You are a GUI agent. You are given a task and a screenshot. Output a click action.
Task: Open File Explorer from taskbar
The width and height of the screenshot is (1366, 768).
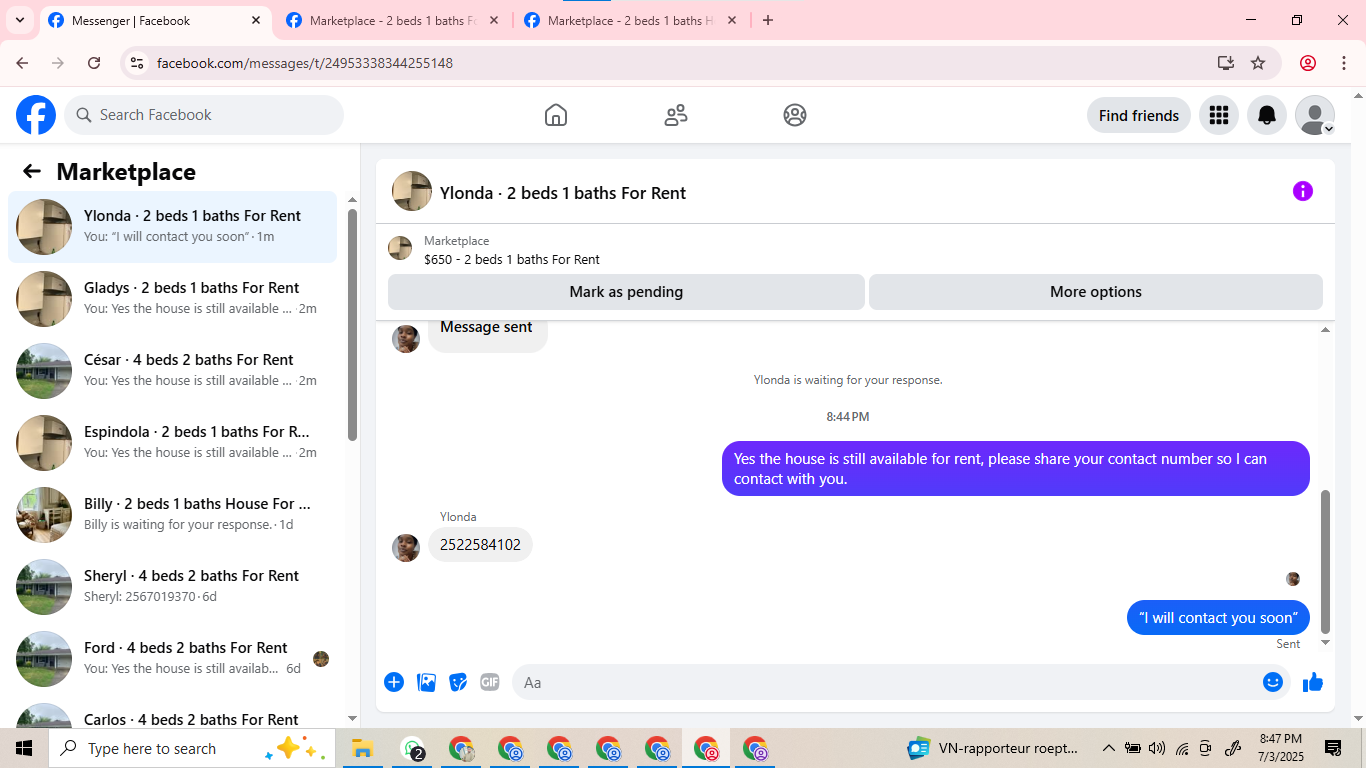pyautogui.click(x=362, y=748)
